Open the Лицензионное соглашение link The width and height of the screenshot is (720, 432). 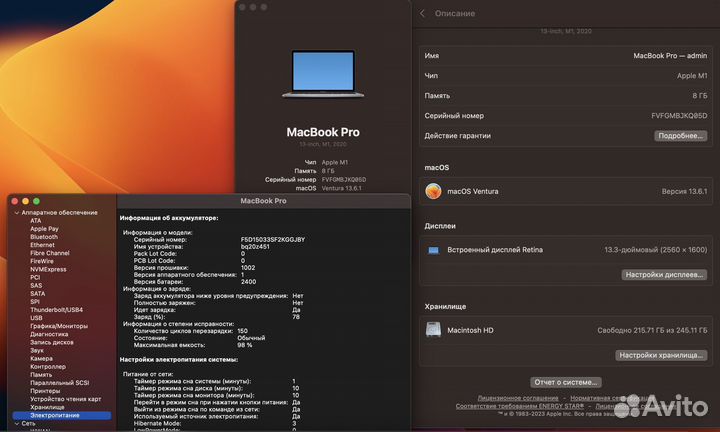(x=518, y=398)
